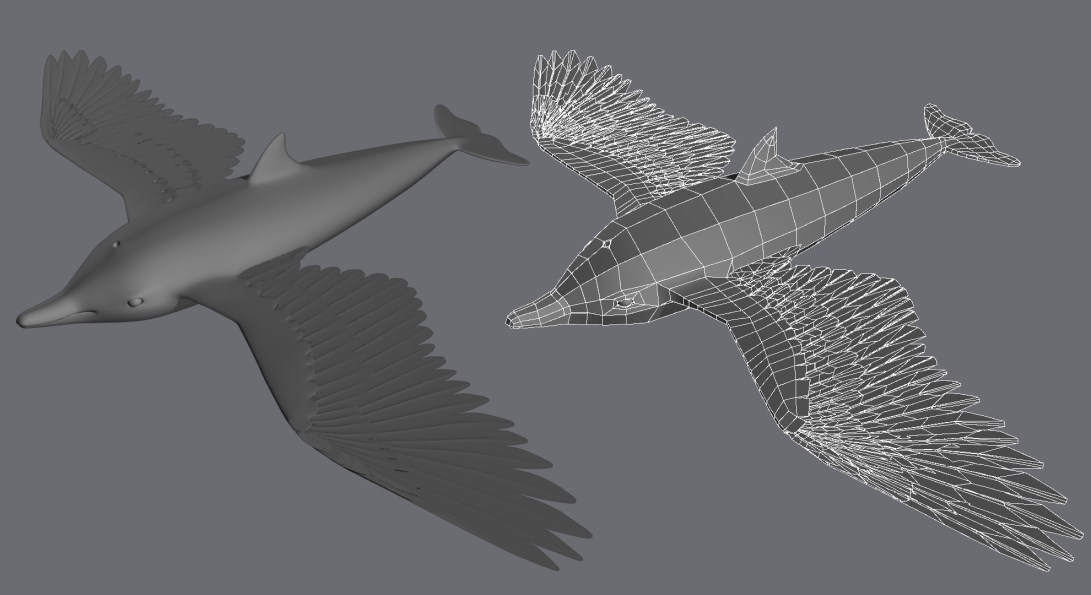
Task: Select the wireframe dolphin's far eye on head
Action: click(605, 243)
